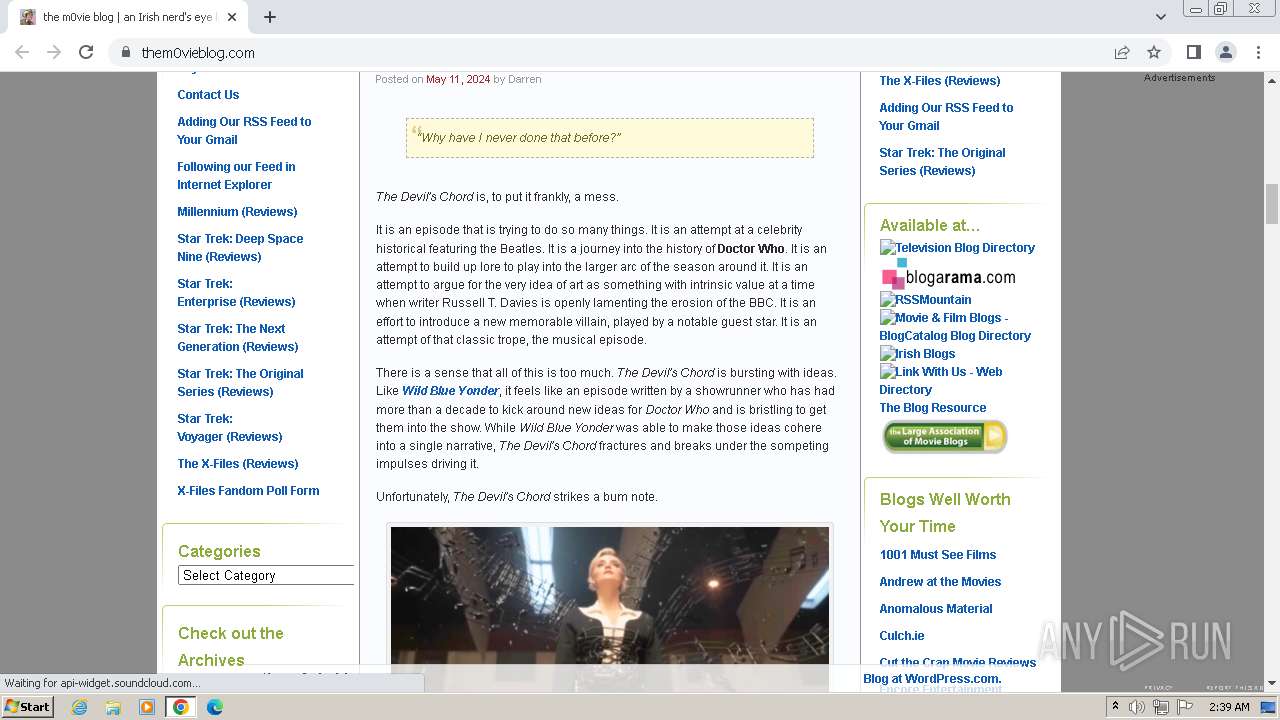
Task: Open a new tab with plus icon
Action: click(270, 17)
